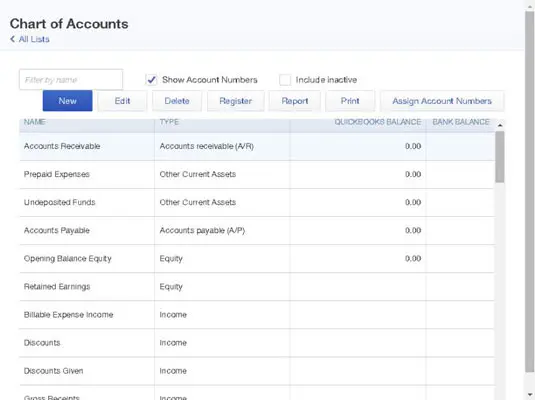
Task: Click the page scroll-down arrow at bottom right
Action: 530,395
